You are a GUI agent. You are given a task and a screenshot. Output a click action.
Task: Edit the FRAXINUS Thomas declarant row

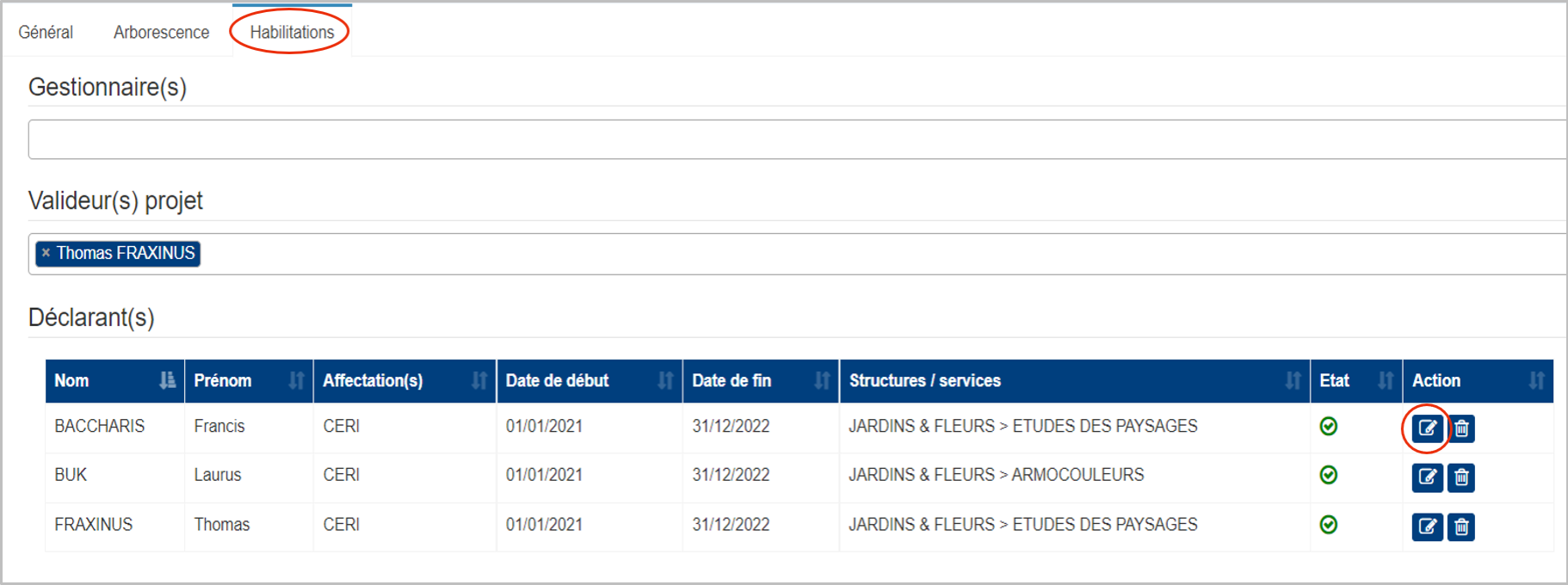1427,526
